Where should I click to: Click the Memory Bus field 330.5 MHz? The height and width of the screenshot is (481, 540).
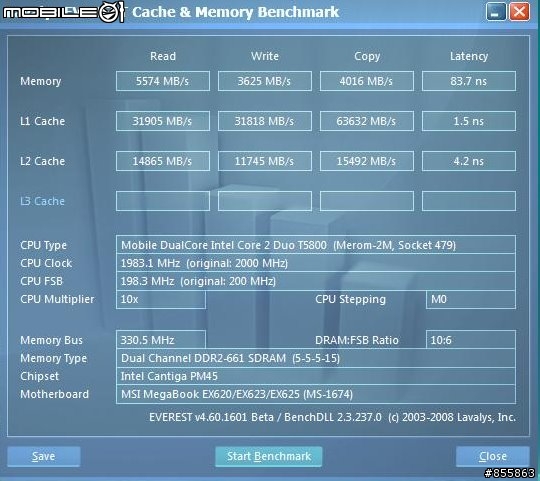(161, 340)
